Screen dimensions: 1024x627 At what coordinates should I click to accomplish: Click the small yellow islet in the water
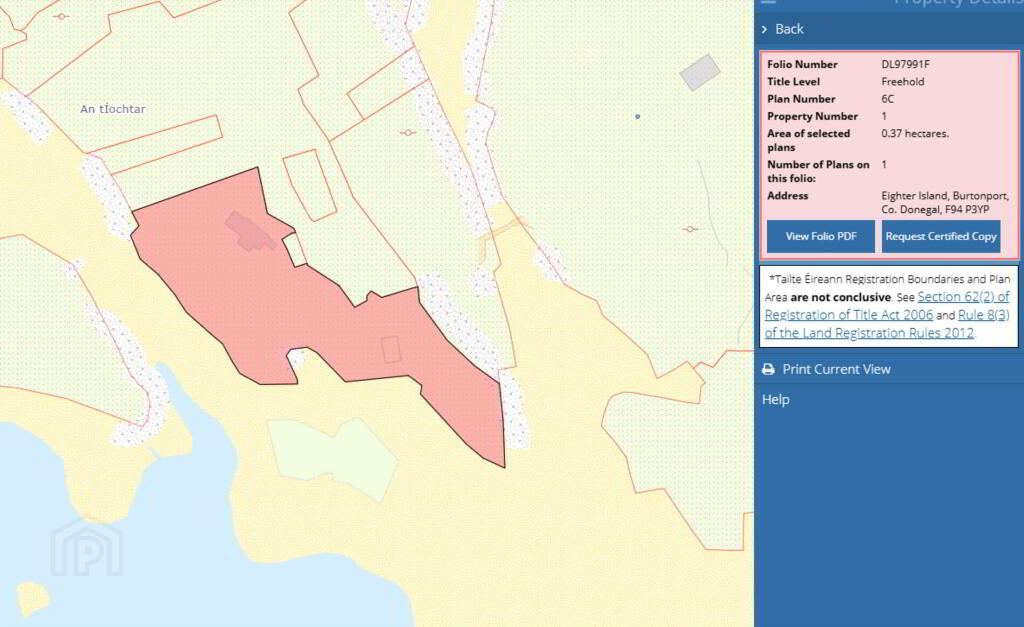point(33,598)
